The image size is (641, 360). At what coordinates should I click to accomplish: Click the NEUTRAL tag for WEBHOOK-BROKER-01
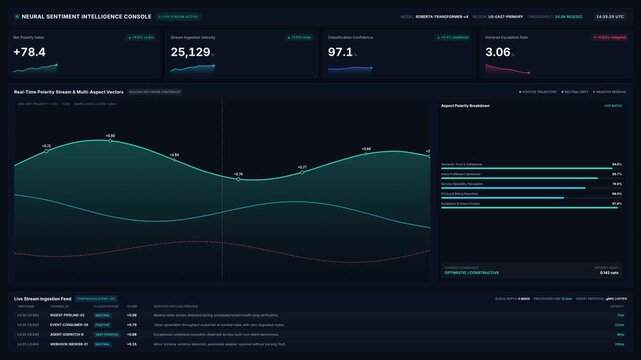click(102, 344)
